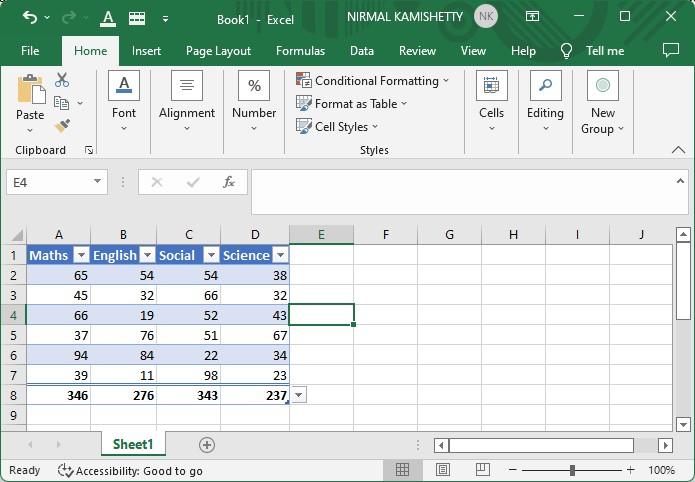695x482 pixels.
Task: Click the Insert Function fx icon
Action: click(x=229, y=182)
